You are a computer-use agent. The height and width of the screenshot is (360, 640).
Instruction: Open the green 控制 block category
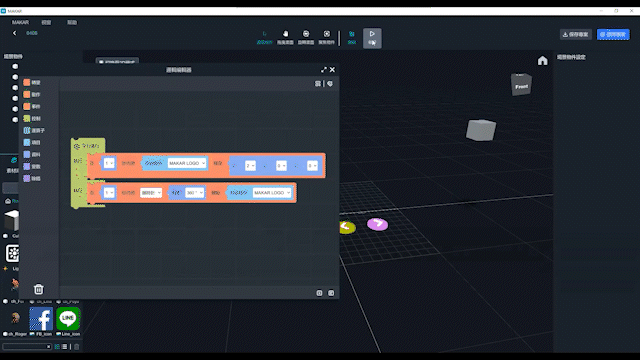click(32, 118)
